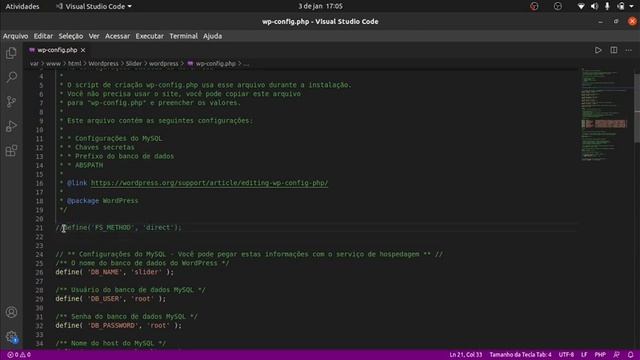
Task: Click the wp-config.php breadcrumb file entry
Action: 212,64
